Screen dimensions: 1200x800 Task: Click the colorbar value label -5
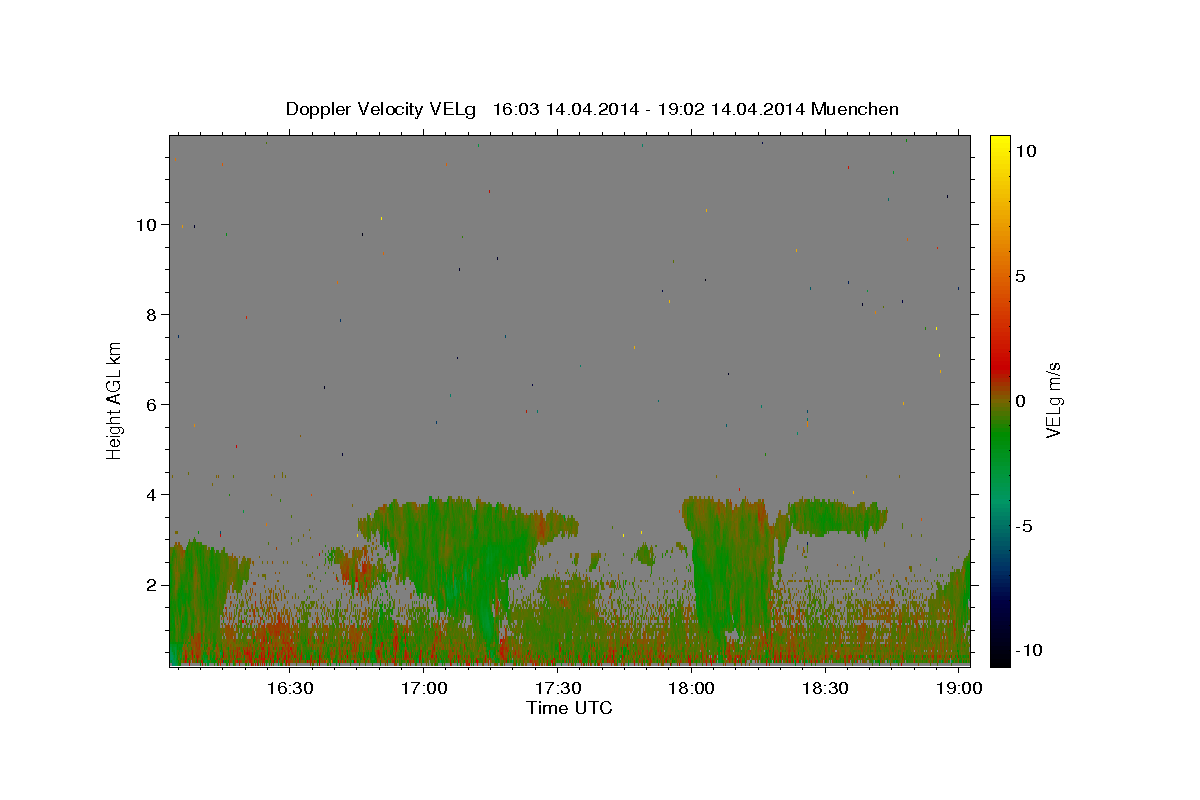1023,526
